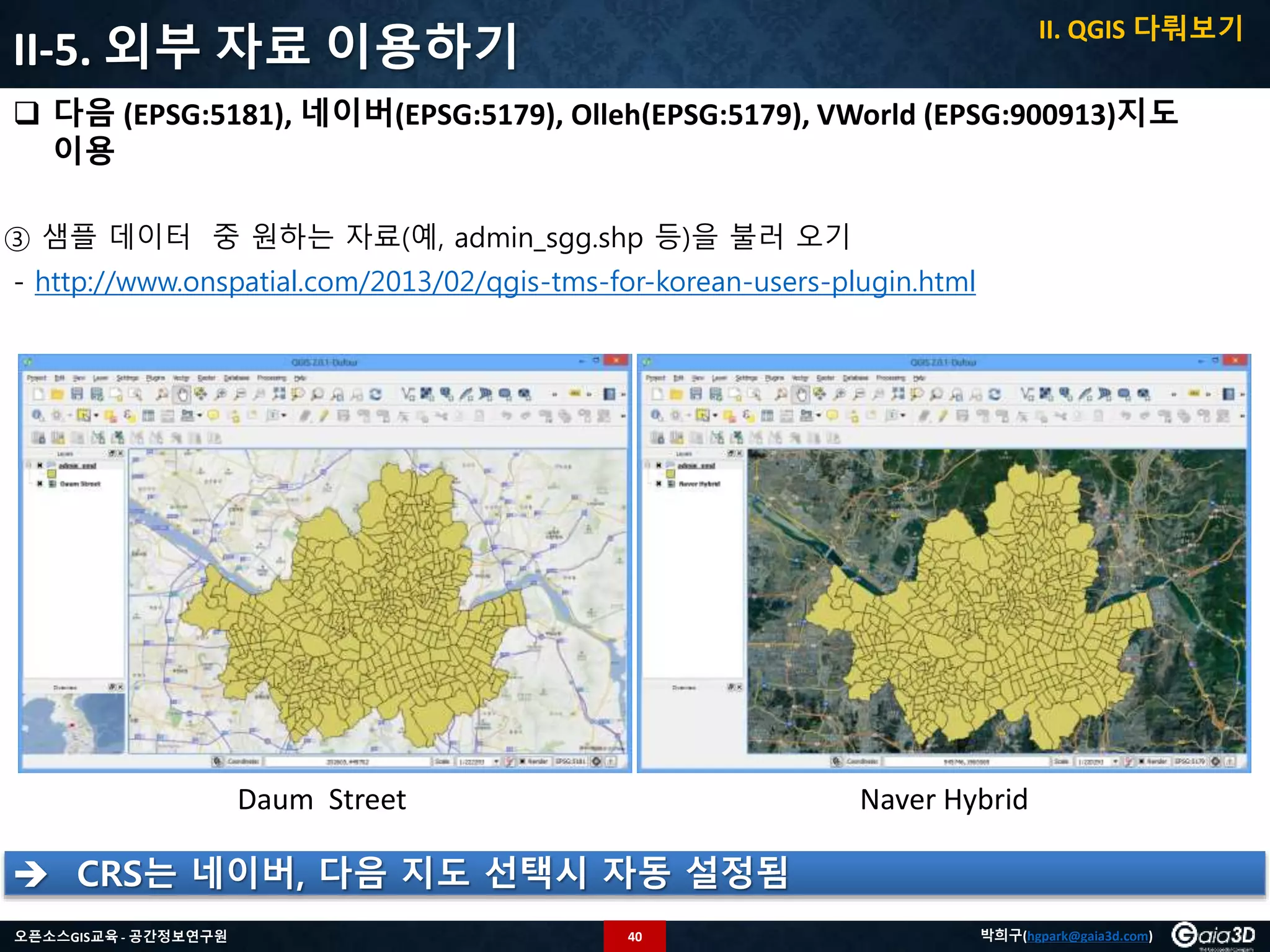Collapse admin_sgg layer tree in Daum Street window
The image size is (1270, 952).
[x=29, y=465]
